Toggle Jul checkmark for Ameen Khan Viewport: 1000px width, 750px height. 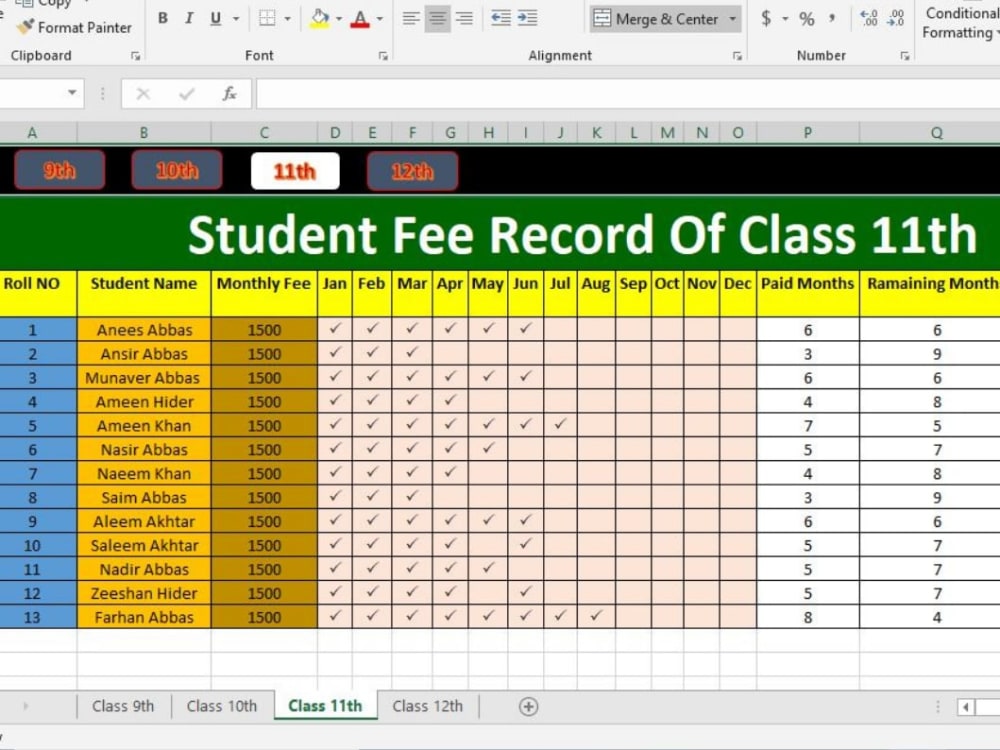[560, 425]
